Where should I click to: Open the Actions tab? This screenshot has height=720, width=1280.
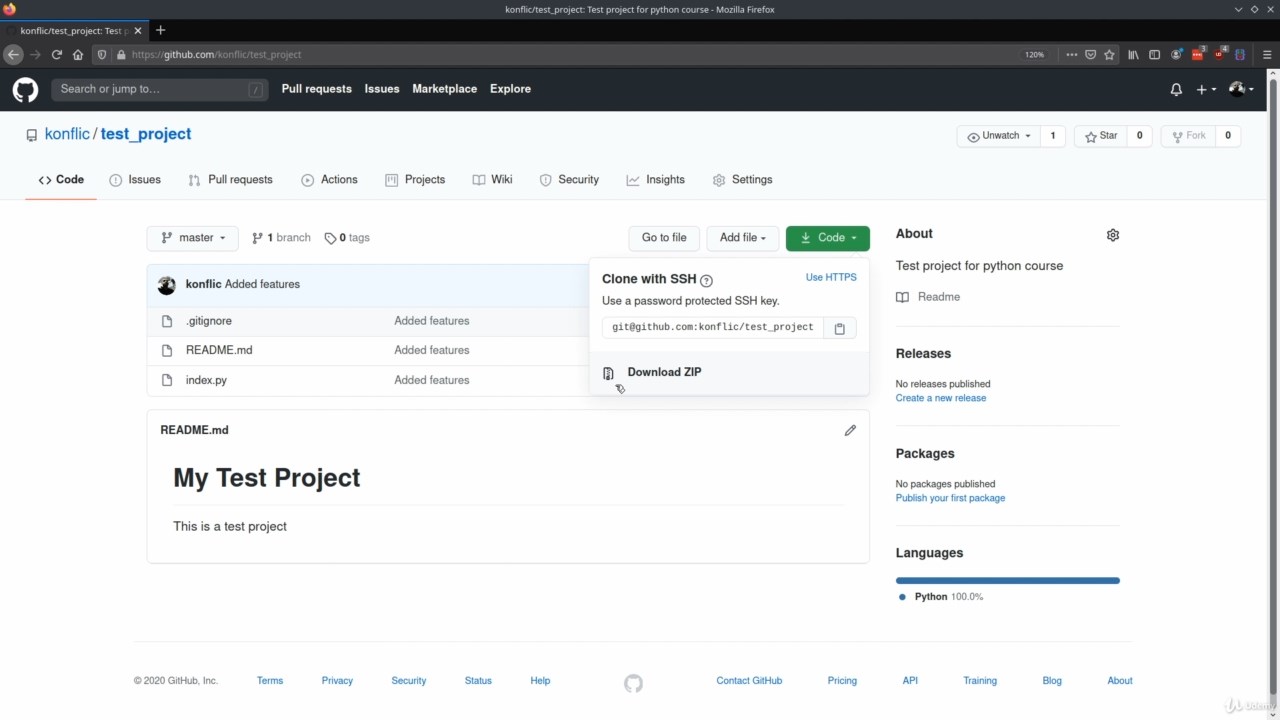pyautogui.click(x=329, y=180)
